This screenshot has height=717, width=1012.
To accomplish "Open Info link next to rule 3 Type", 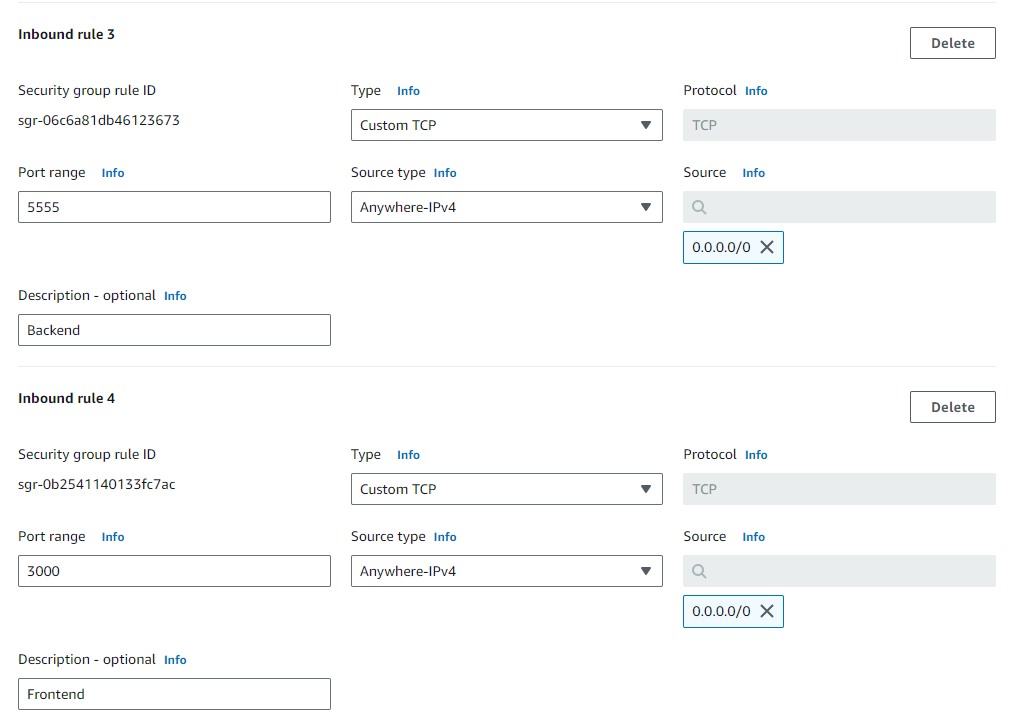I will (408, 91).
